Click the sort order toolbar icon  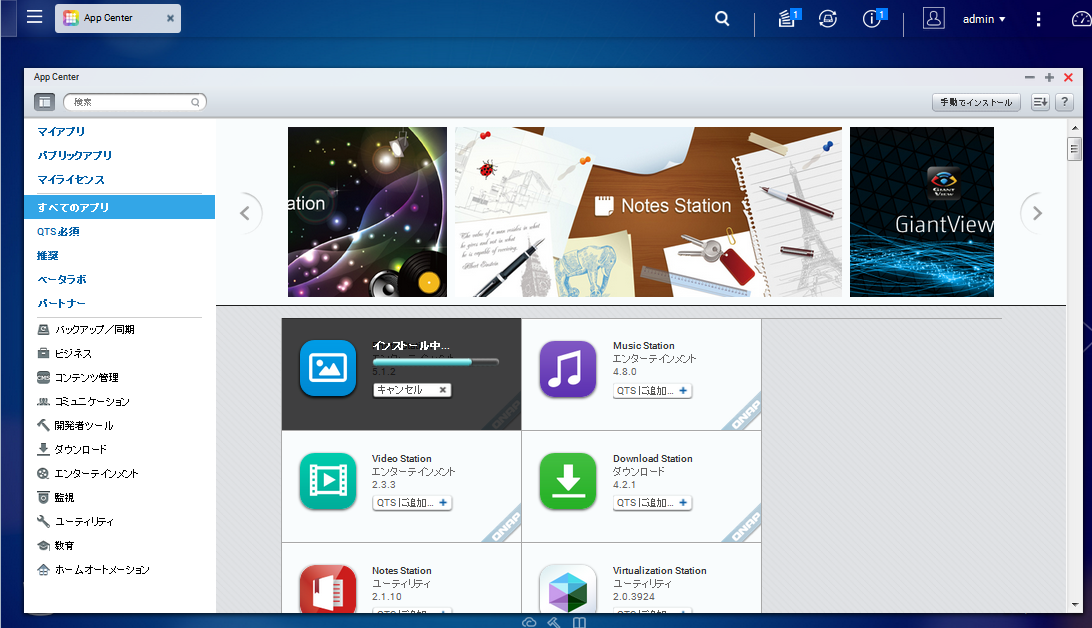1040,102
